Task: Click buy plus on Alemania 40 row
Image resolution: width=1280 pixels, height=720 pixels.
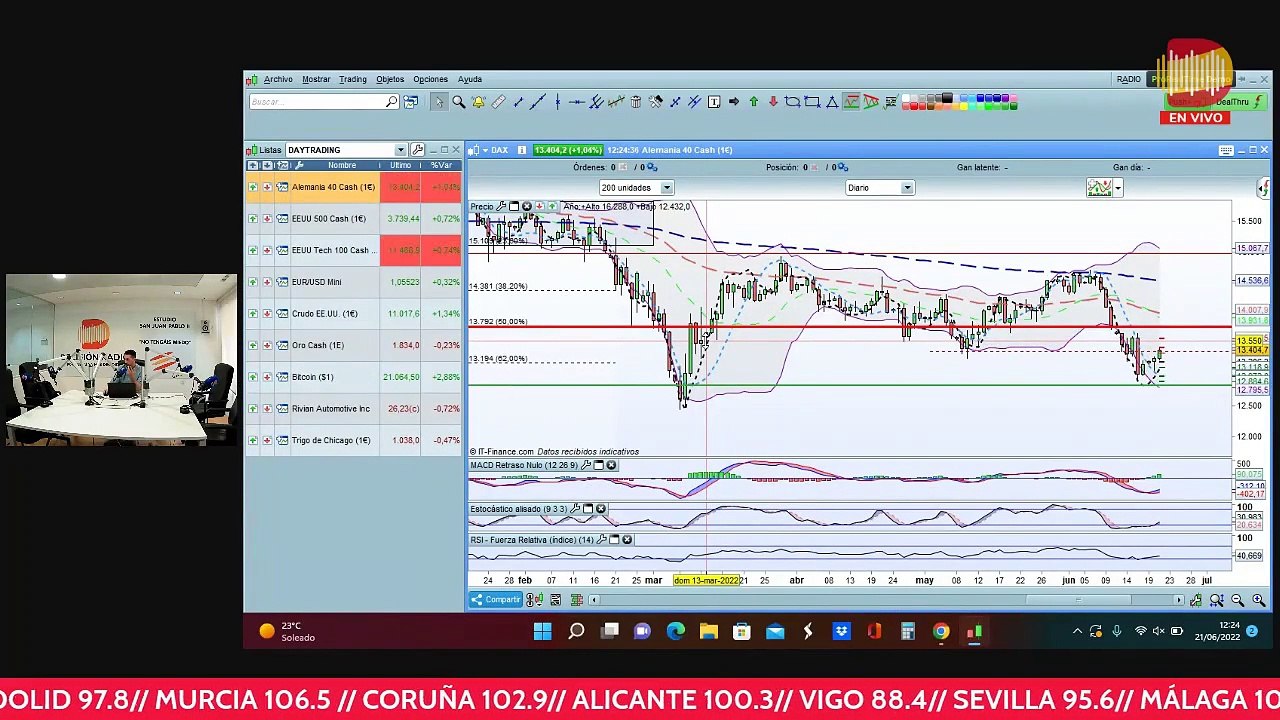Action: [252, 187]
